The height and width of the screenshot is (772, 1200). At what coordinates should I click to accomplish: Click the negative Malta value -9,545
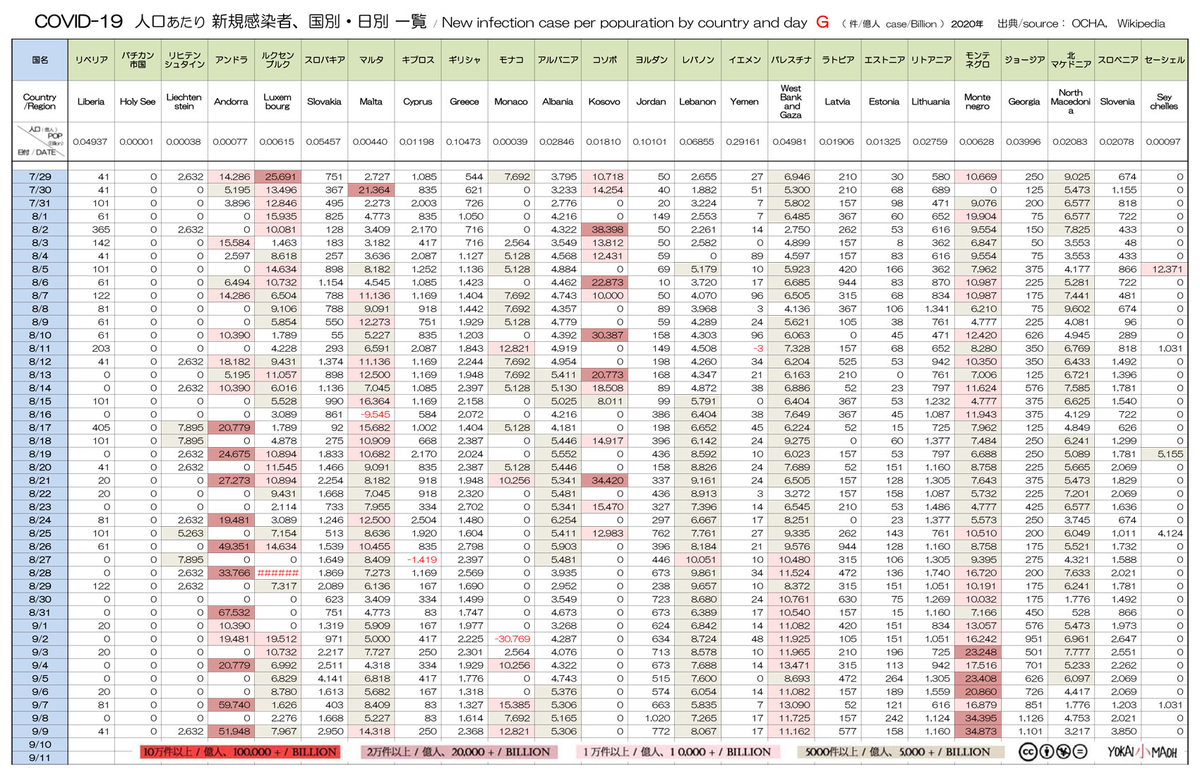point(370,413)
